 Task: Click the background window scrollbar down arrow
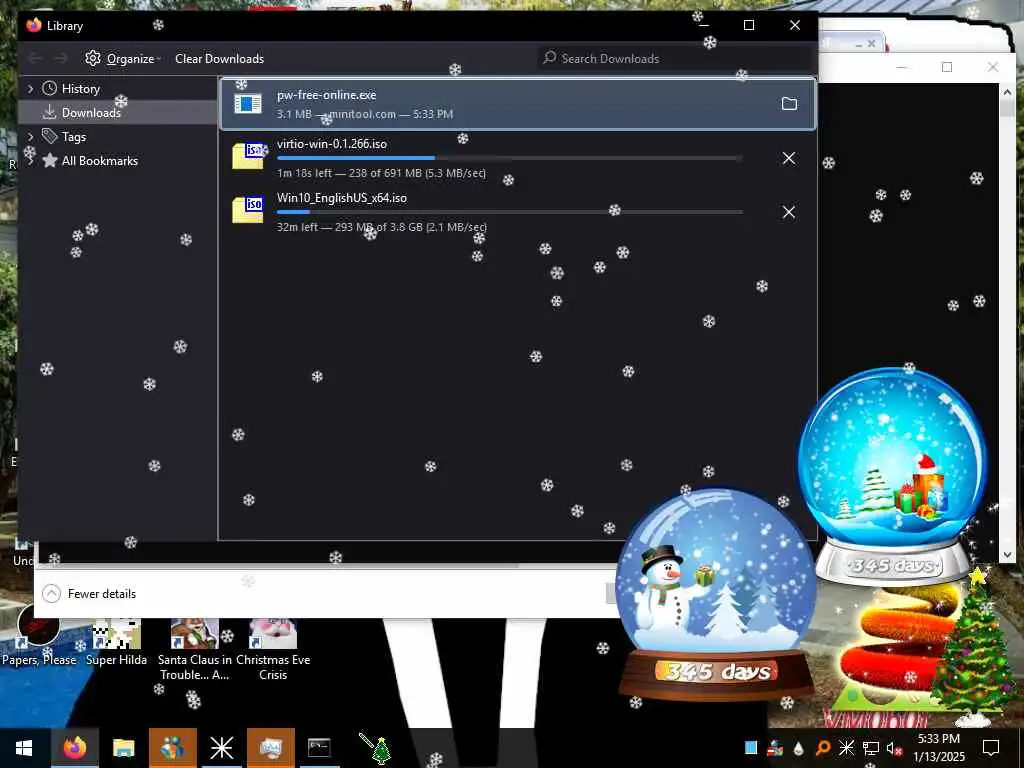[1007, 554]
